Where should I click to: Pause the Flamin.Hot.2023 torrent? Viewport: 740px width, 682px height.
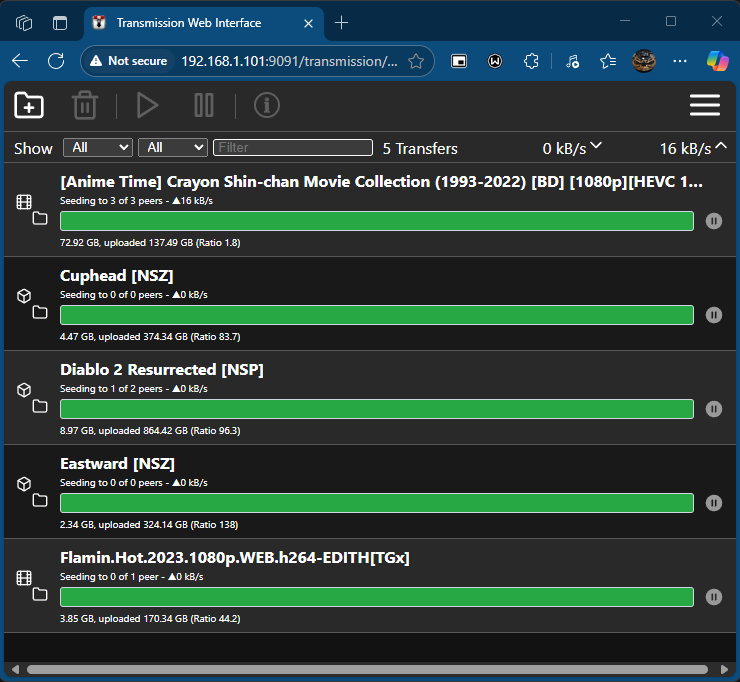(714, 597)
